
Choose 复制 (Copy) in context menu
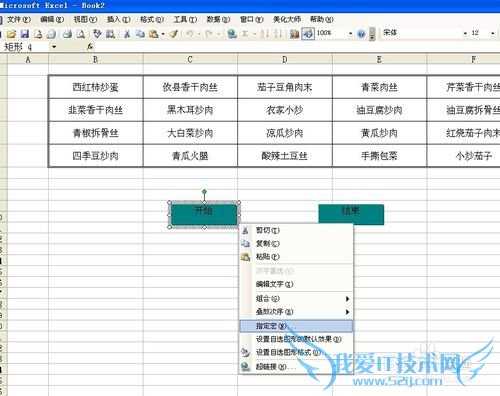coord(296,244)
